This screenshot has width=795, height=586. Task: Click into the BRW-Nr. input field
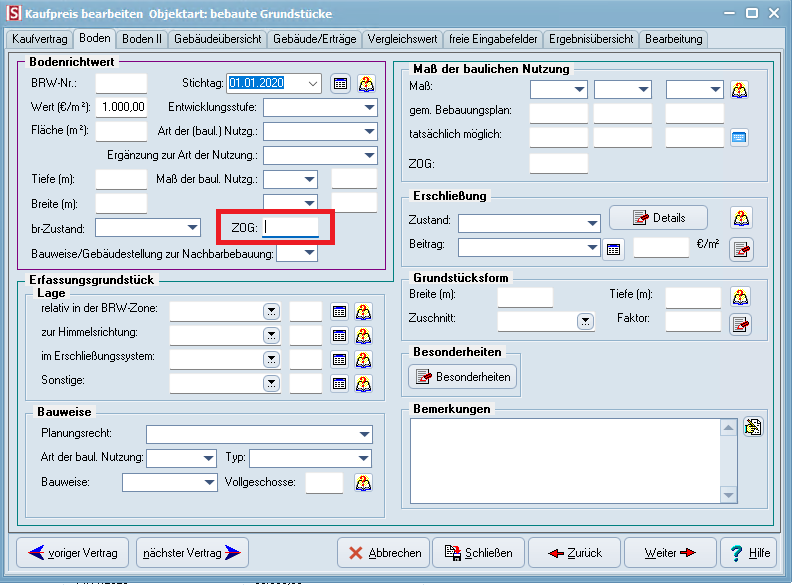coord(121,84)
